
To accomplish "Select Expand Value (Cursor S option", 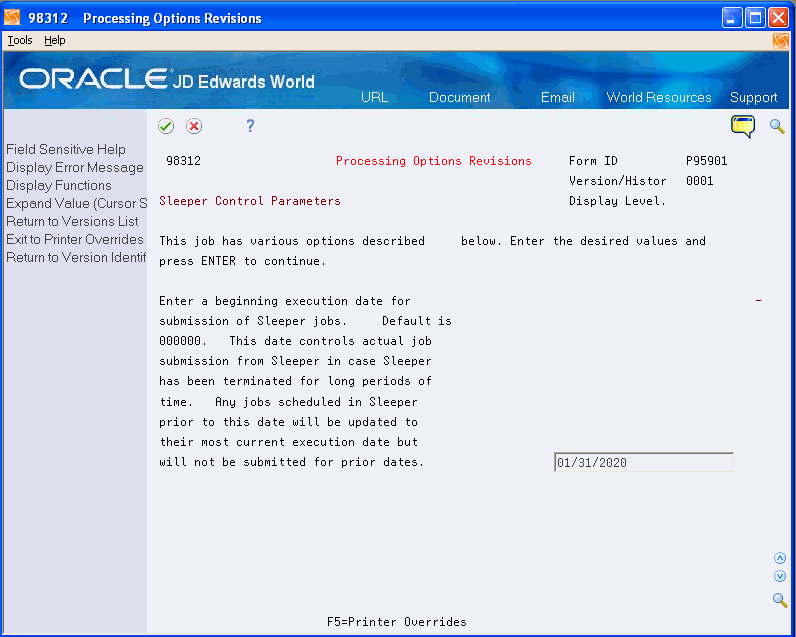I will (76, 204).
